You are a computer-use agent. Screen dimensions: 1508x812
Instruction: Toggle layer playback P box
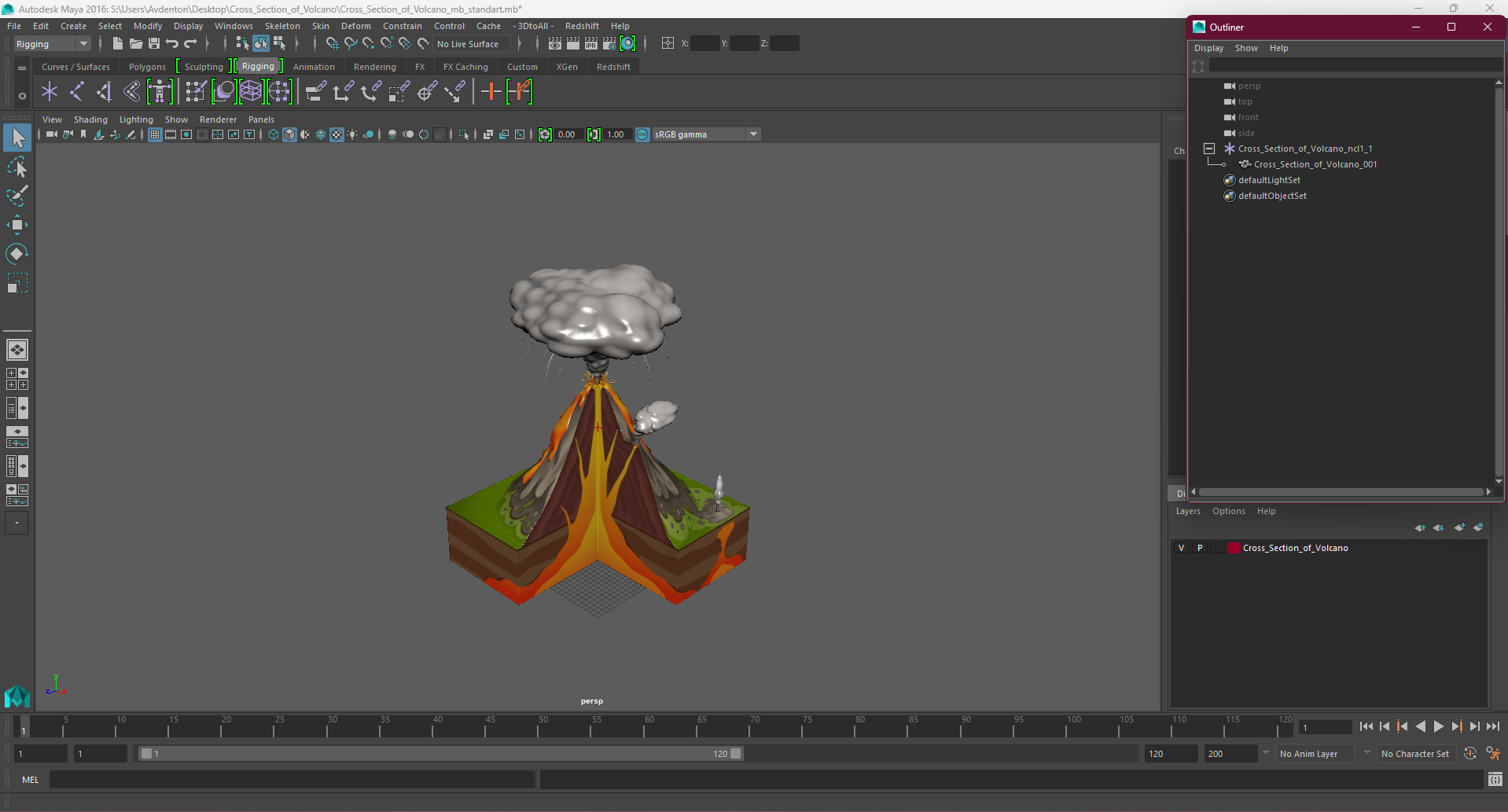click(x=1200, y=548)
